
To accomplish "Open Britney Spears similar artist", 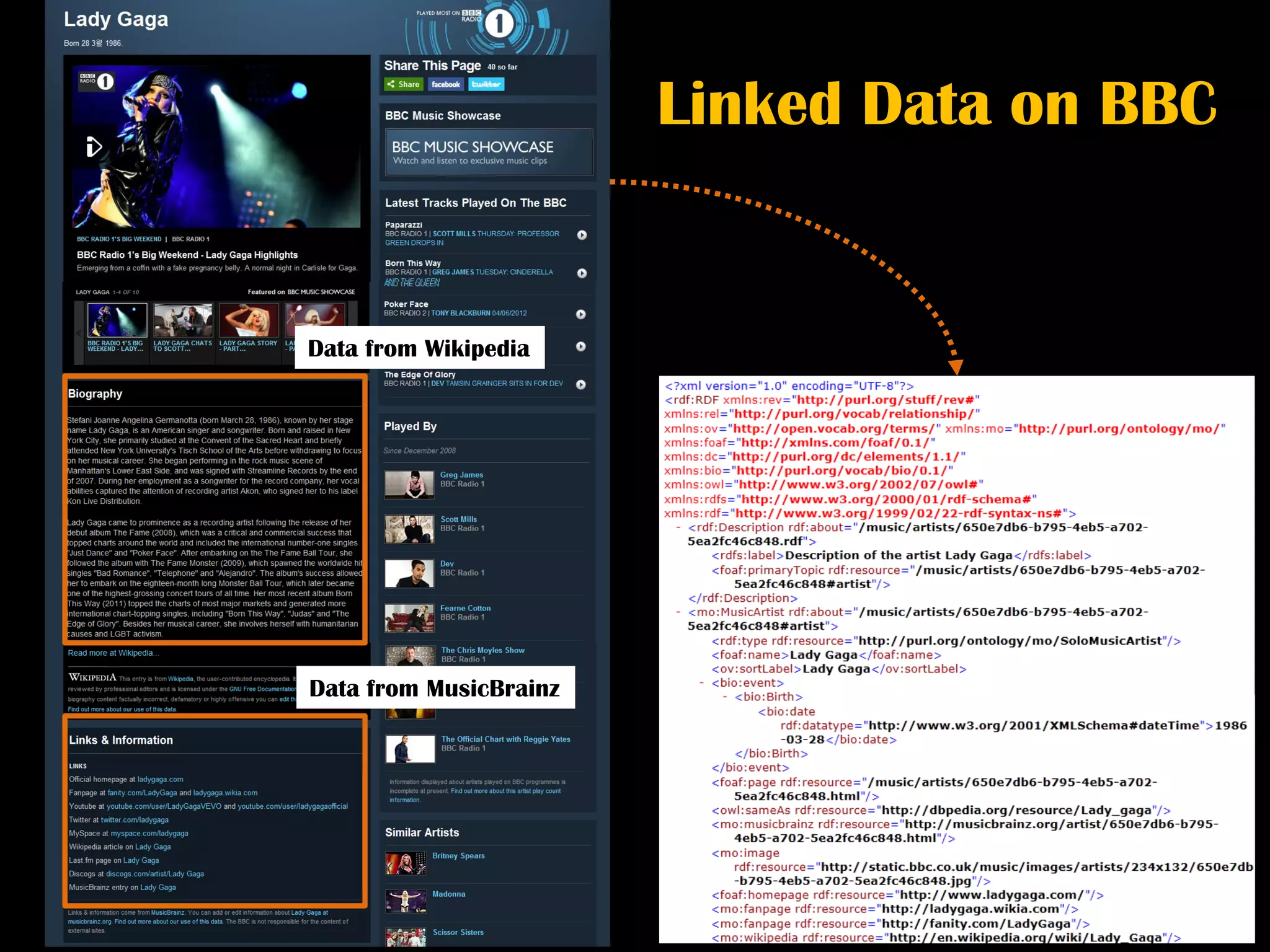I will coord(458,856).
